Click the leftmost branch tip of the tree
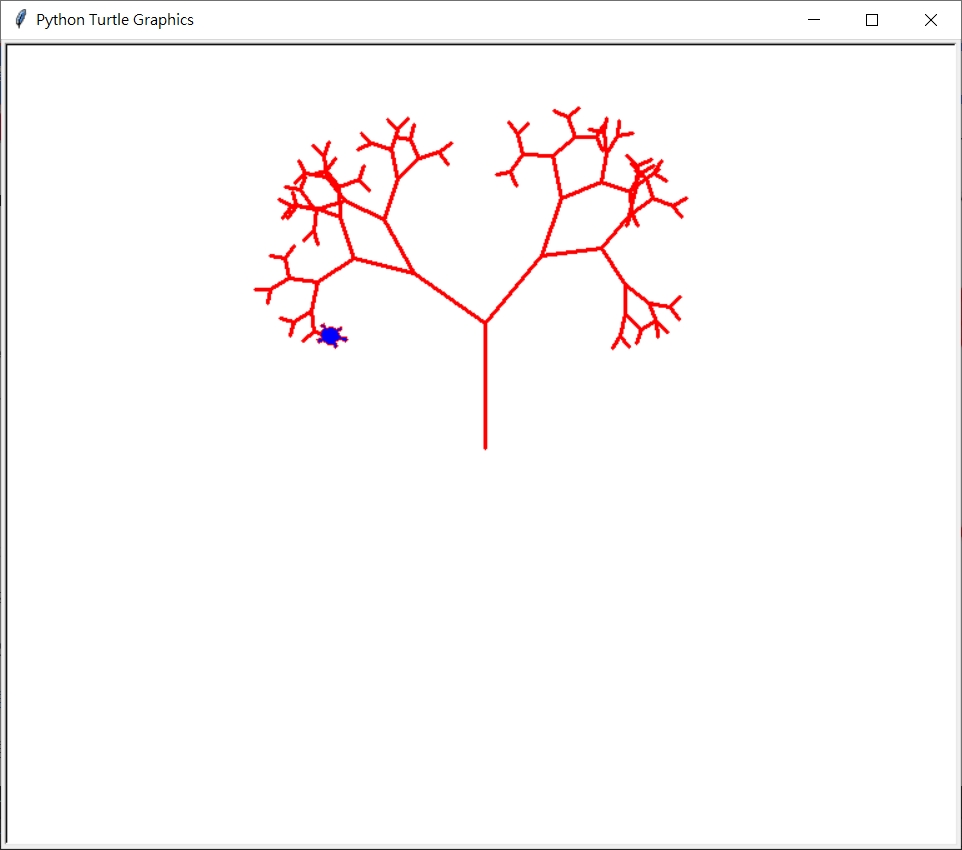The image size is (962, 850). pyautogui.click(x=256, y=288)
